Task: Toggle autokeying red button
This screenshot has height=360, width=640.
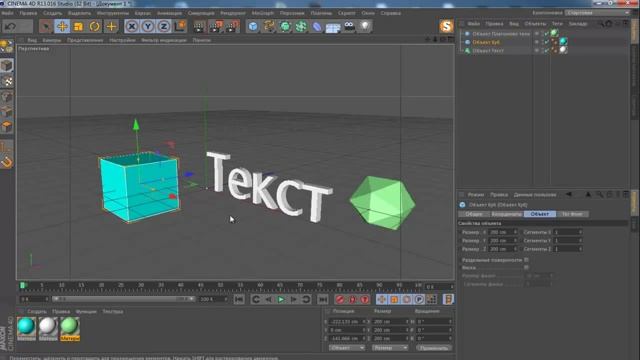Action: (x=352, y=300)
